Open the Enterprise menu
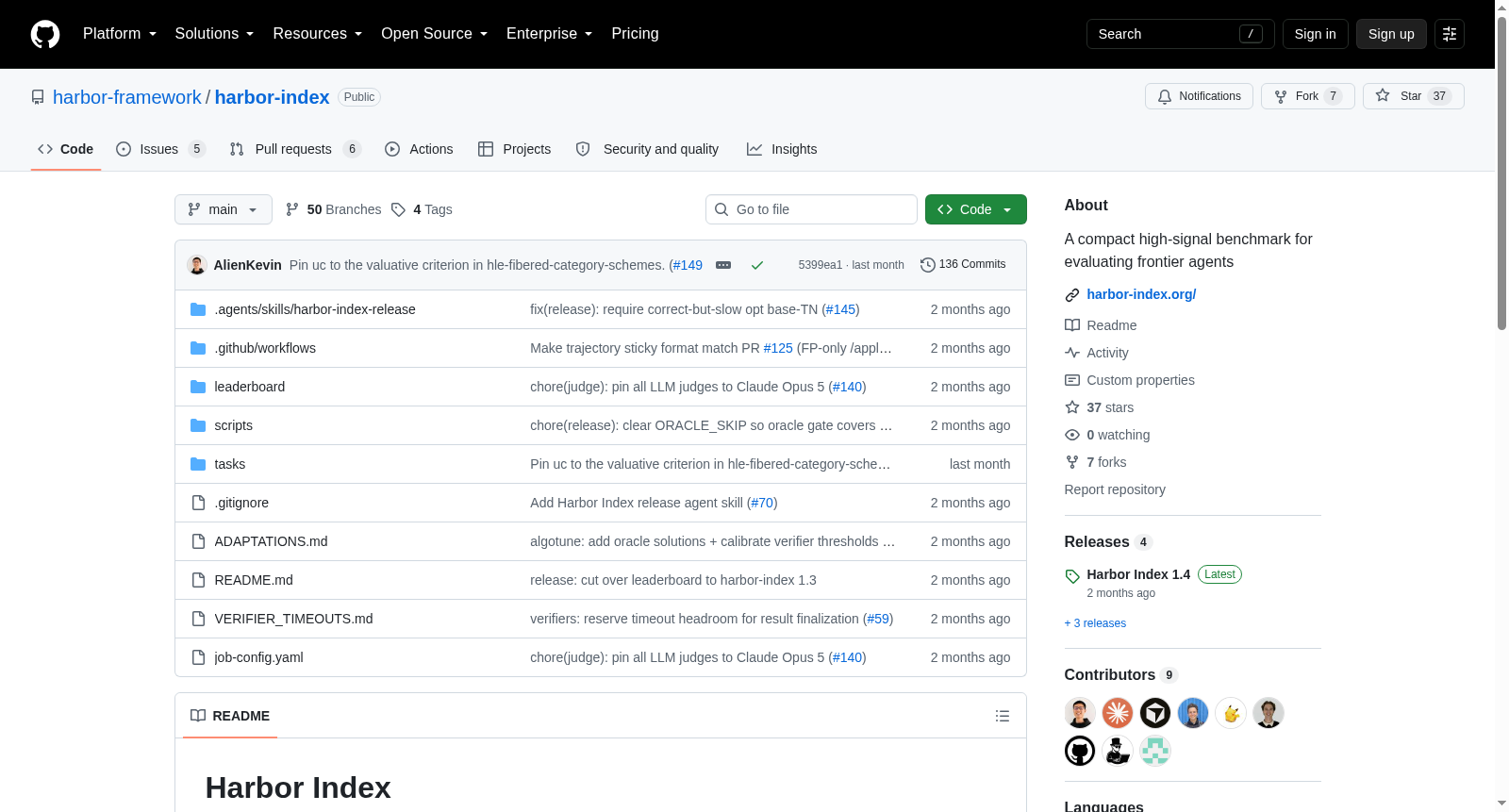Screen dimensions: 1509x812 550,34
